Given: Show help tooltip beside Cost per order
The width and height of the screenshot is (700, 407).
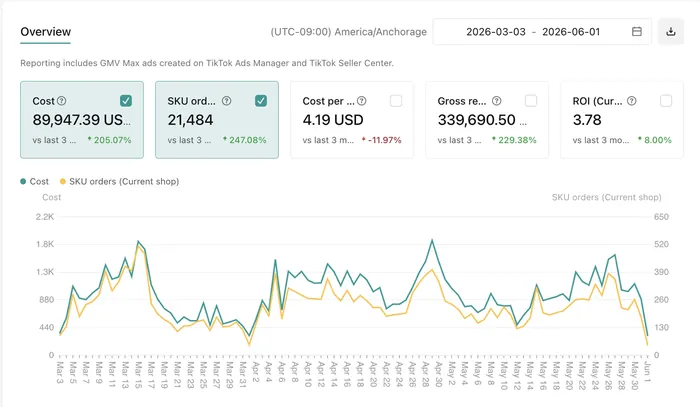Looking at the screenshot, I should tap(362, 101).
